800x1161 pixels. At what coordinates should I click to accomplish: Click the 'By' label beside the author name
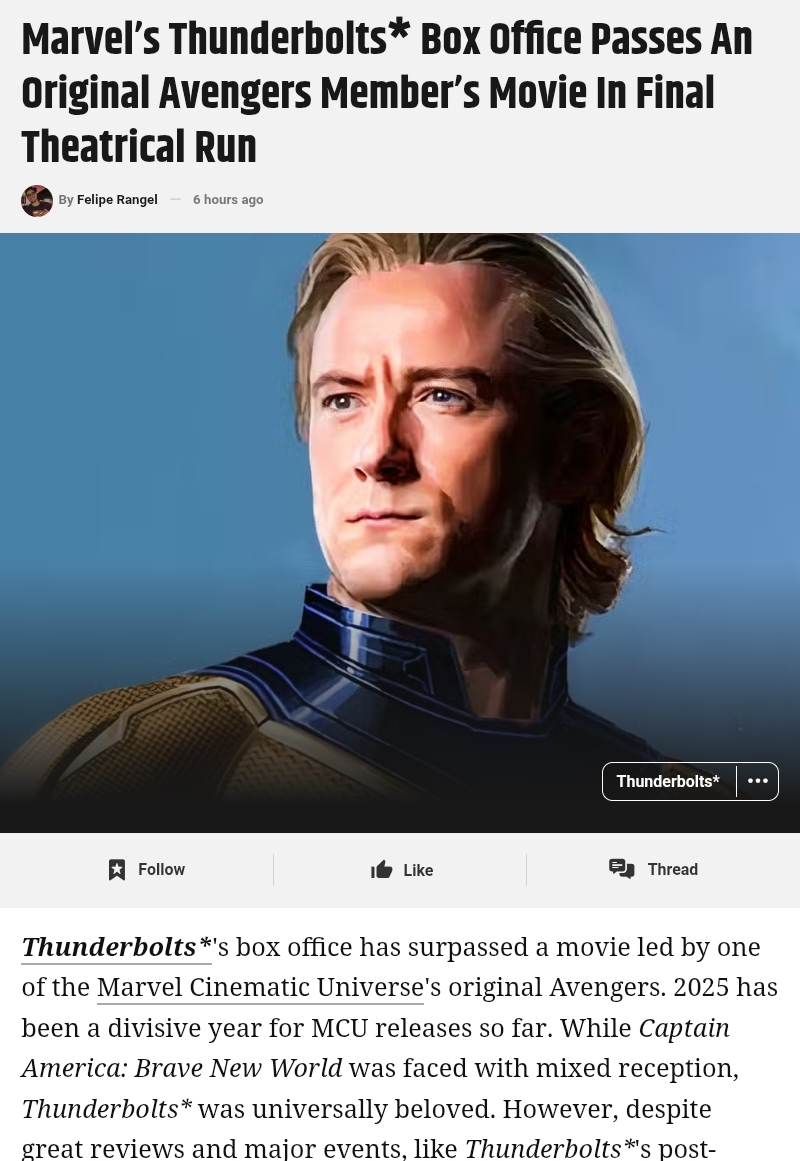66,199
